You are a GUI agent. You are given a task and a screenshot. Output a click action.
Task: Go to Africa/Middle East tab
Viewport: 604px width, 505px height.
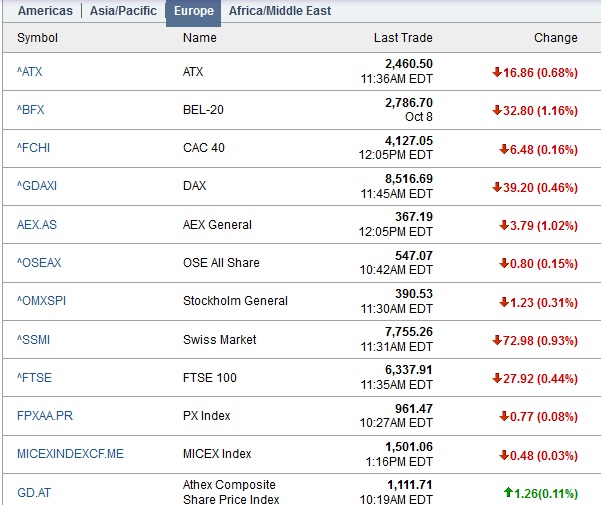coord(280,11)
